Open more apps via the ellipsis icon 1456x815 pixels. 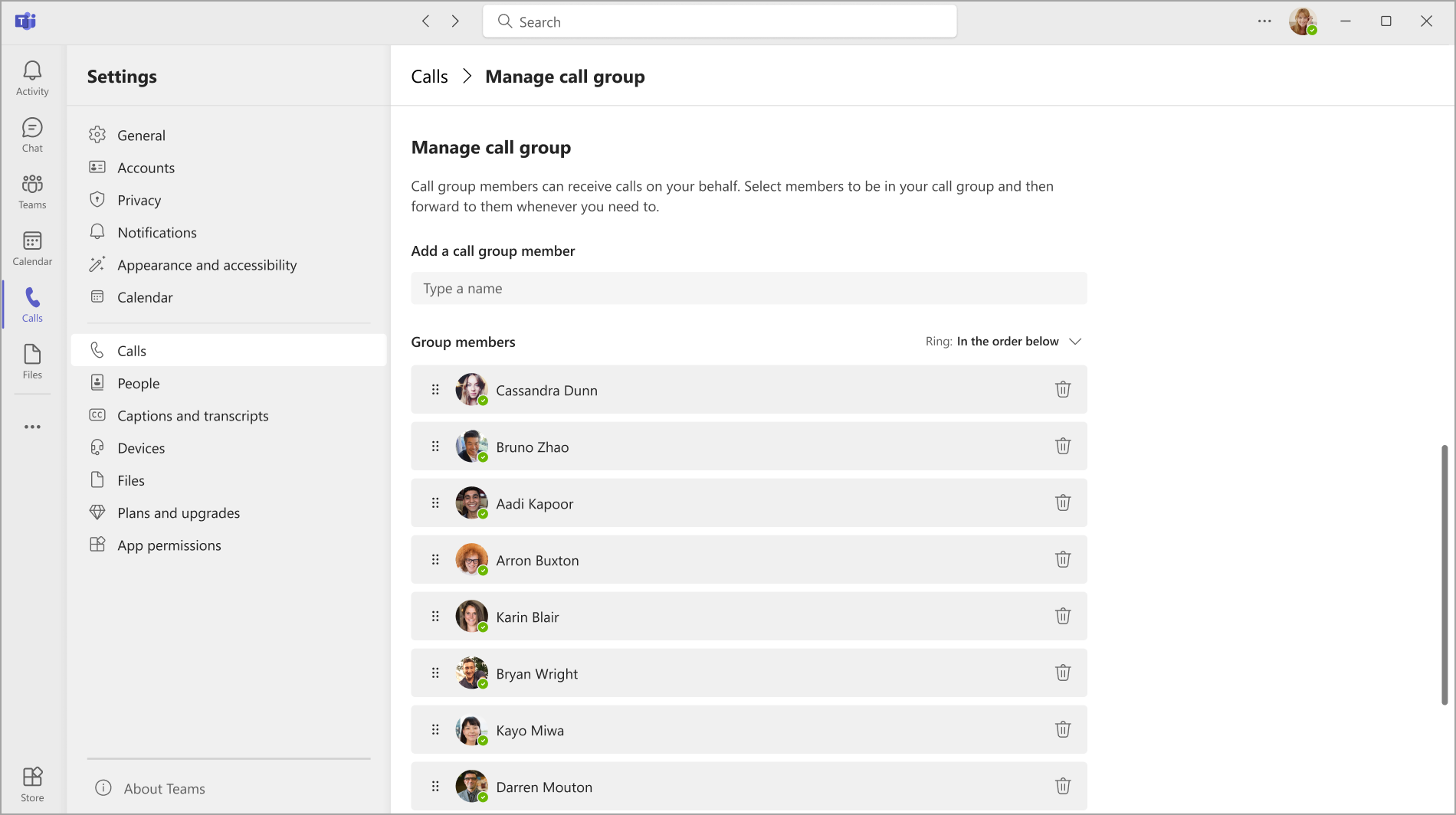tap(32, 427)
